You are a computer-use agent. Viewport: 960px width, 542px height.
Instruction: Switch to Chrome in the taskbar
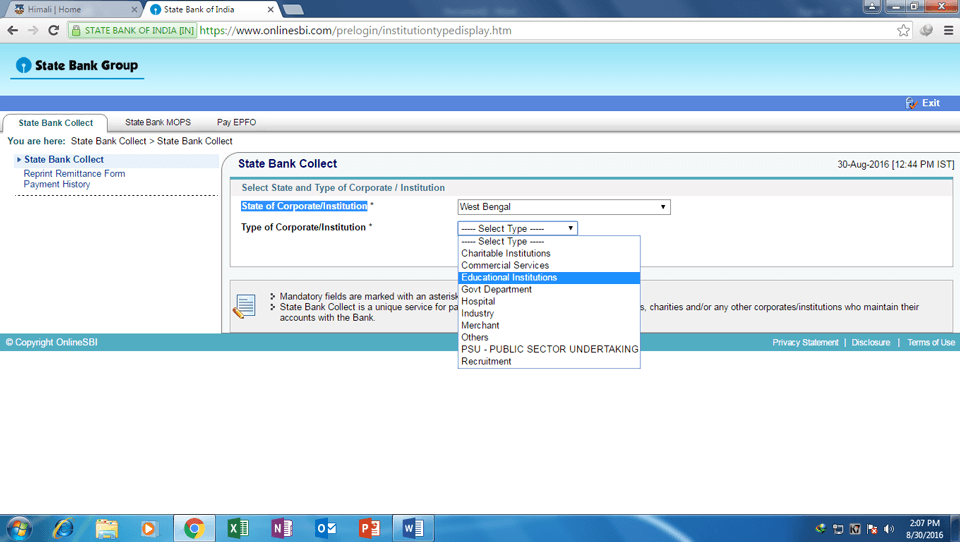194,528
